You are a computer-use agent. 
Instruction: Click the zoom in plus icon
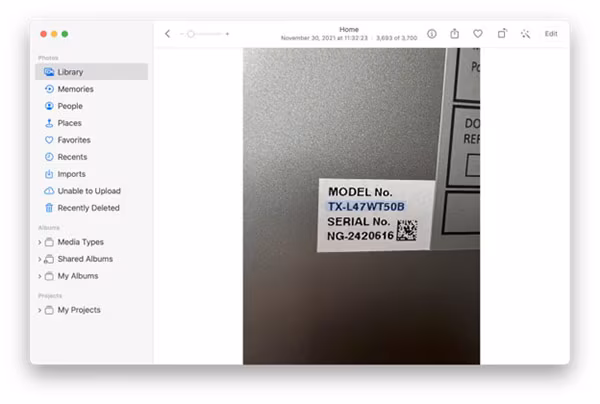tap(227, 34)
